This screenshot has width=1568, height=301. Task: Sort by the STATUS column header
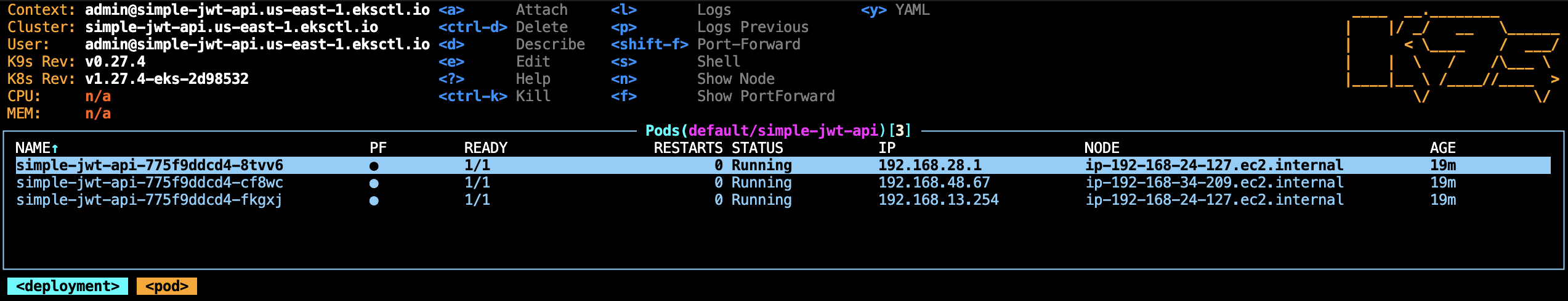(x=757, y=148)
